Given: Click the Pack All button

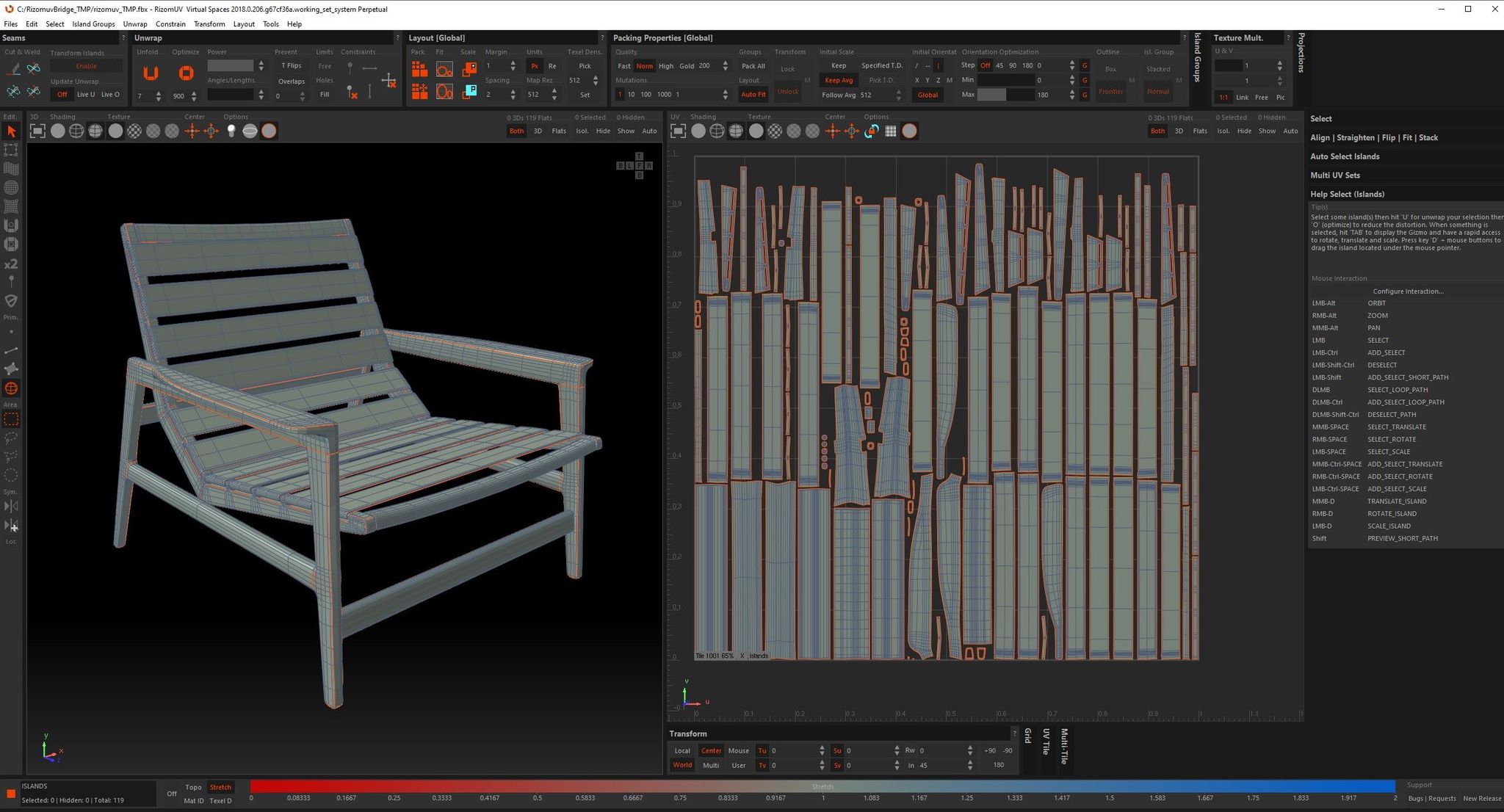Looking at the screenshot, I should coord(753,66).
